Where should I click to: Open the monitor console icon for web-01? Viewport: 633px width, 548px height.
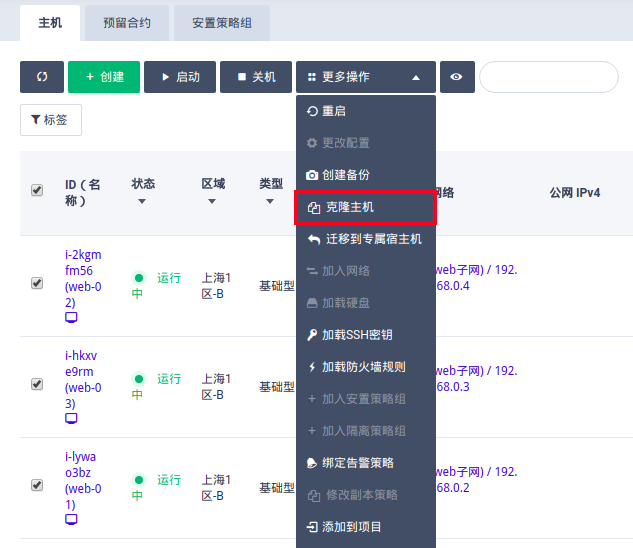(71, 520)
